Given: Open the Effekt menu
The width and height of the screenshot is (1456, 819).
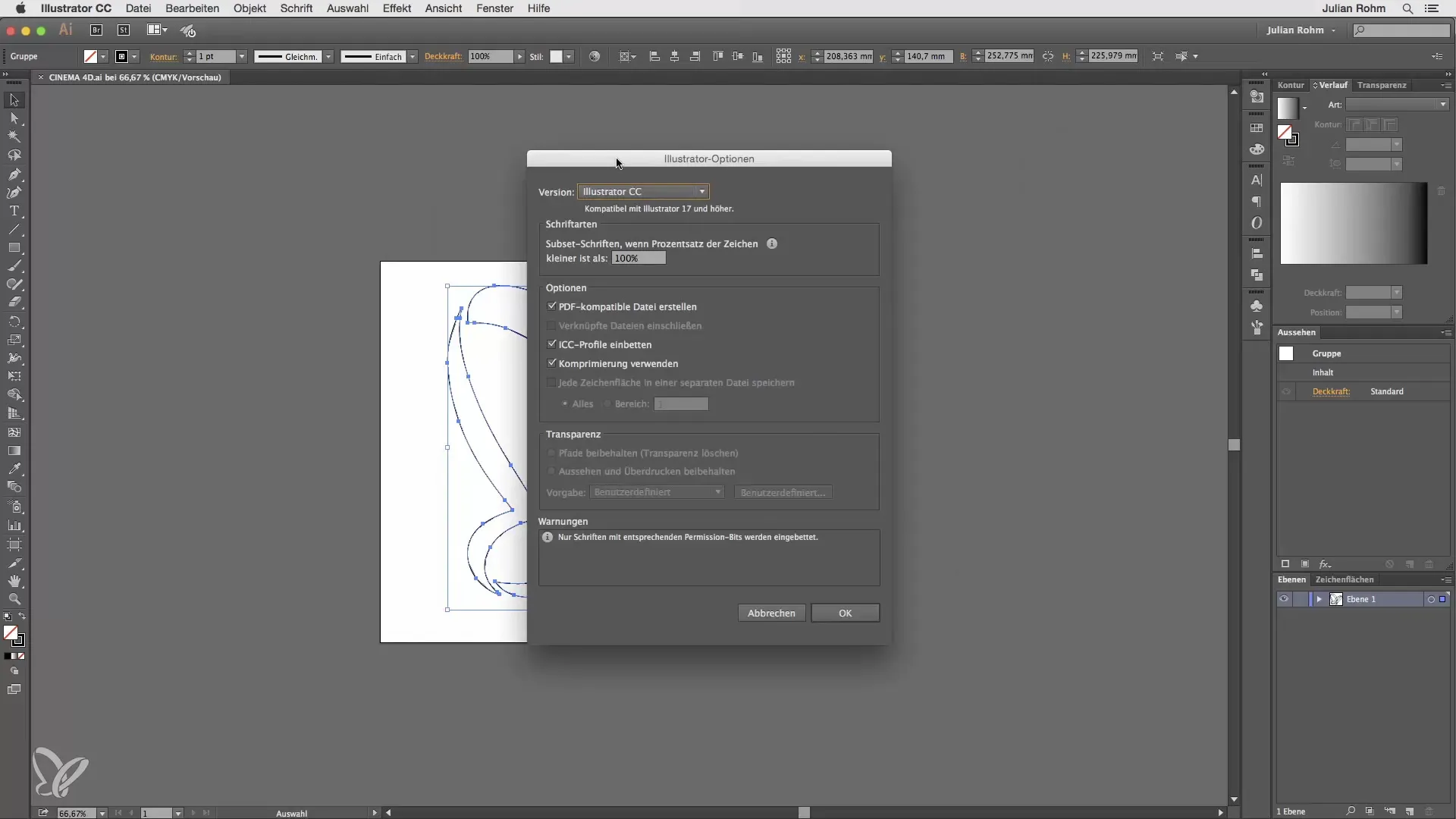Looking at the screenshot, I should tap(397, 8).
